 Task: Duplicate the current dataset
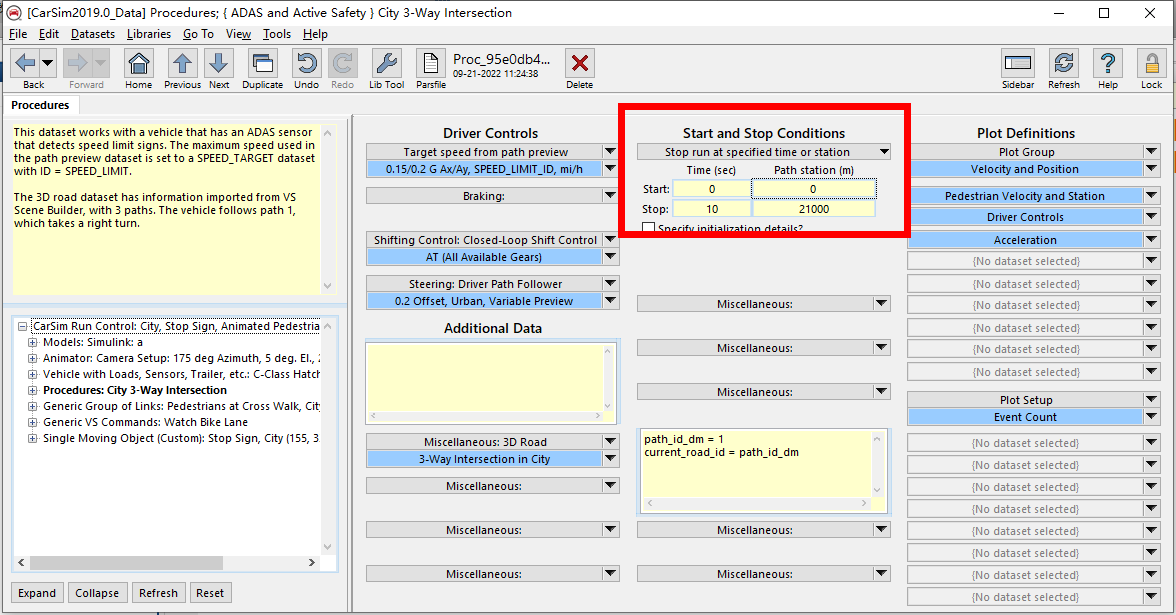coord(262,63)
